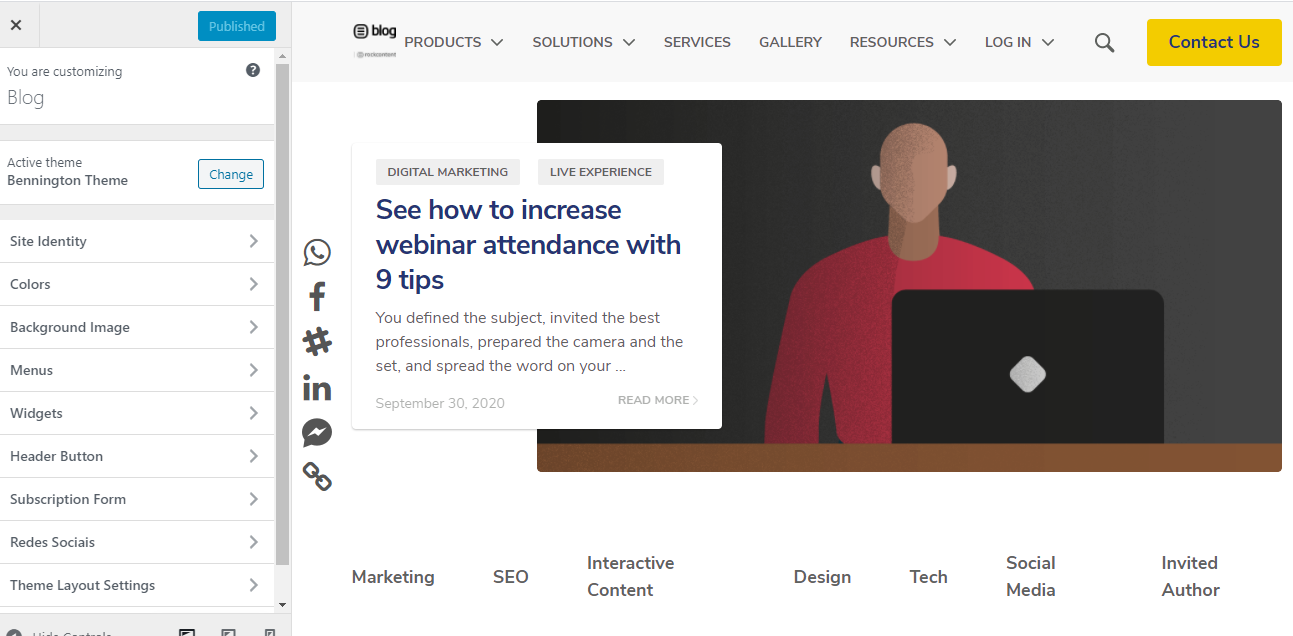
Task: Click the 'You are customizing' label
Action: pos(65,72)
